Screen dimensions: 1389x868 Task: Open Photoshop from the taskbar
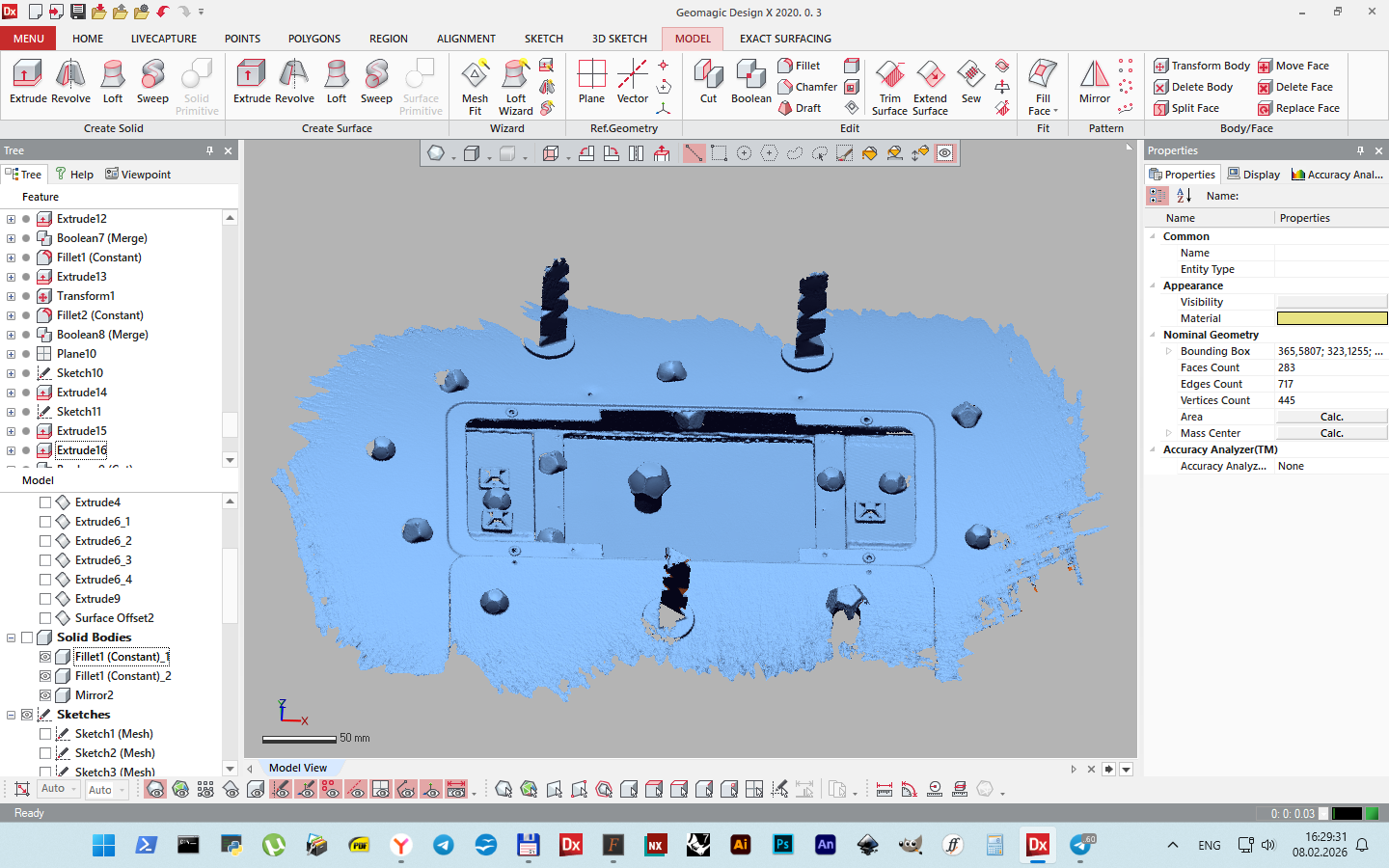782,845
